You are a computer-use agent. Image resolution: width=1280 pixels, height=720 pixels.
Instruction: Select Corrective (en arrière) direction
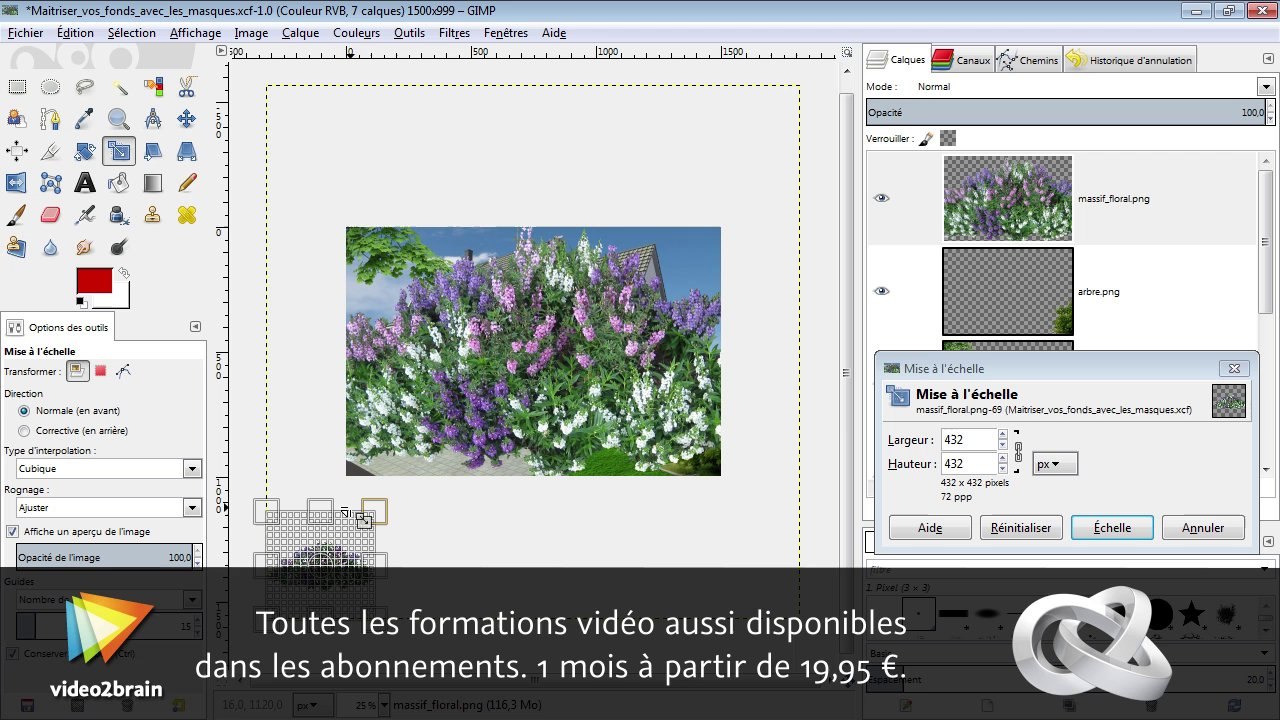(x=24, y=430)
